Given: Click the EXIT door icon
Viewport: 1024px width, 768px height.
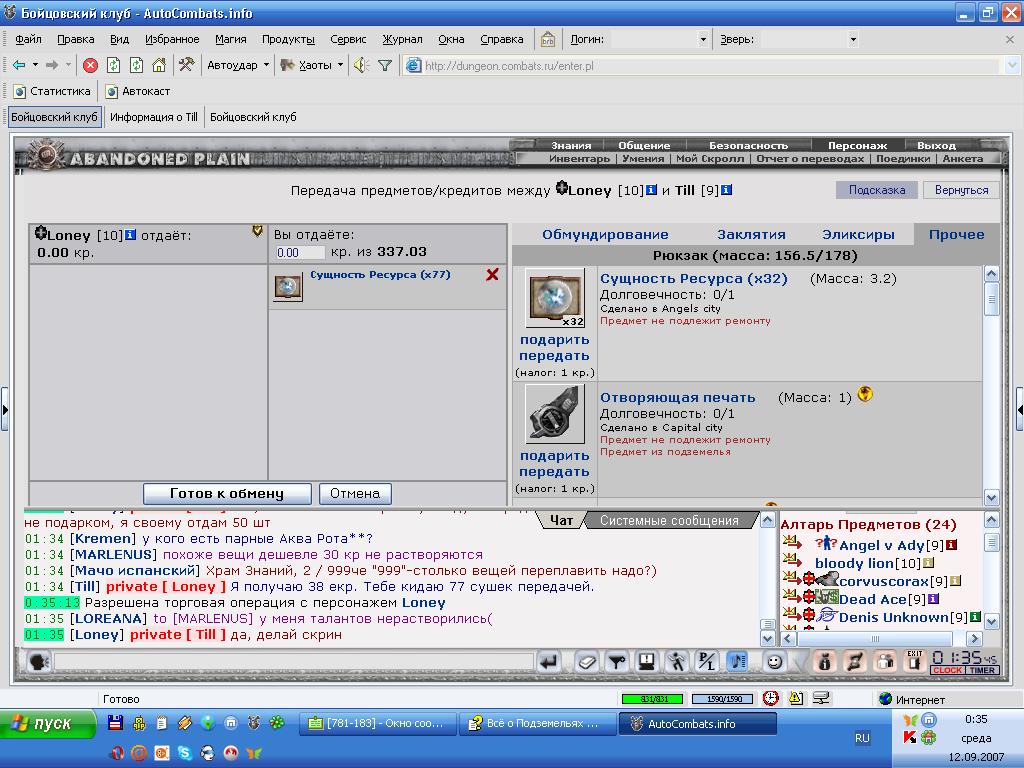Looking at the screenshot, I should (915, 661).
